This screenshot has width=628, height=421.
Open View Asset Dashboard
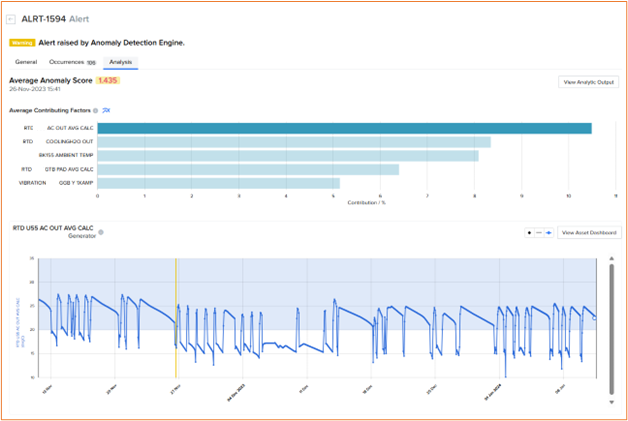pos(589,232)
